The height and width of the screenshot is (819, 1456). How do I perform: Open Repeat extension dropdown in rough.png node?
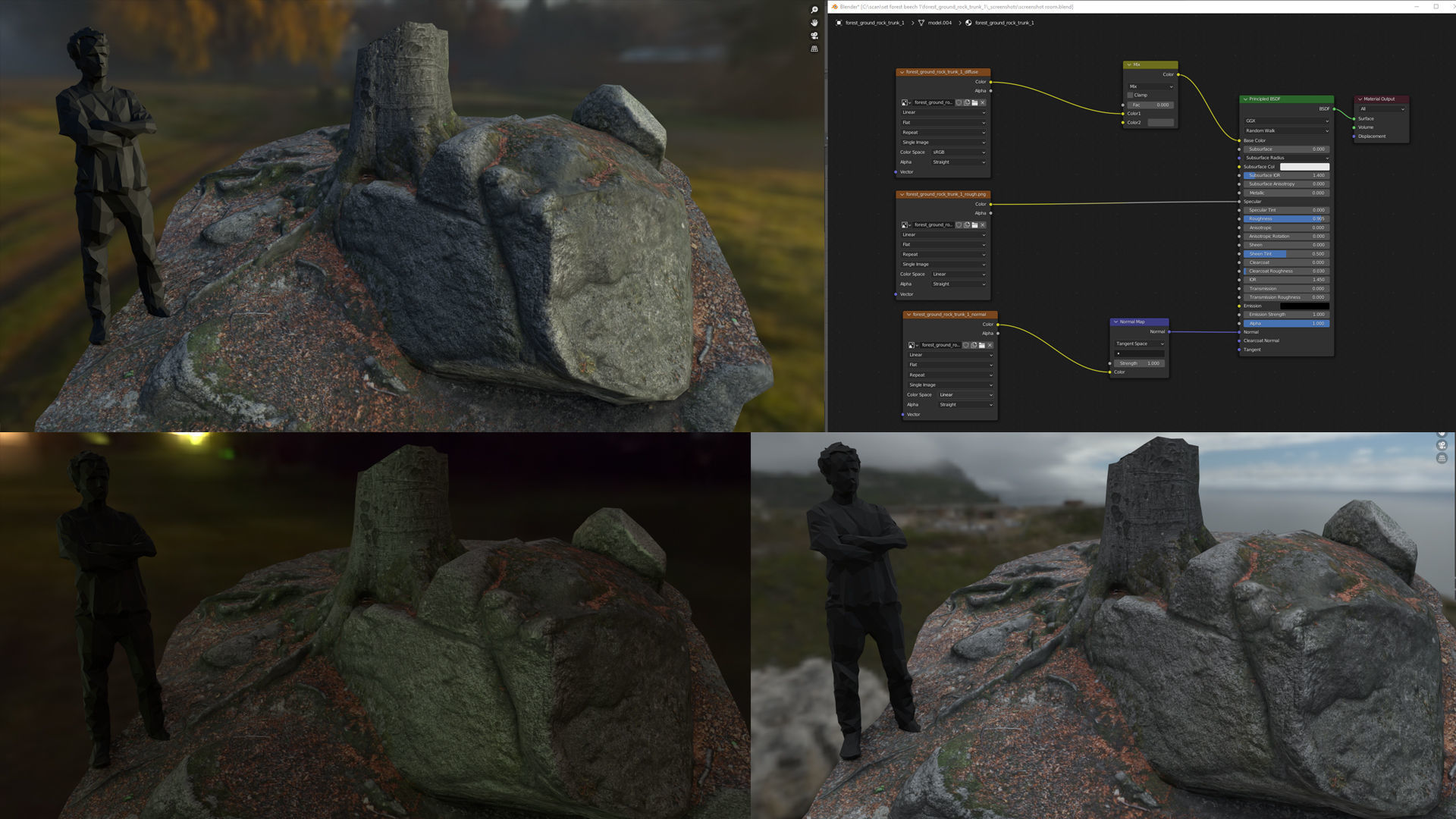click(x=943, y=254)
